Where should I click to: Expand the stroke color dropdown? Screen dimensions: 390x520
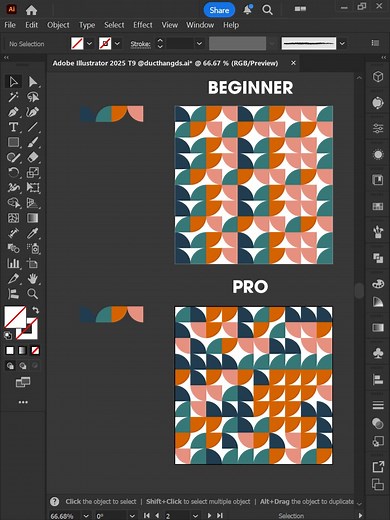tap(117, 44)
